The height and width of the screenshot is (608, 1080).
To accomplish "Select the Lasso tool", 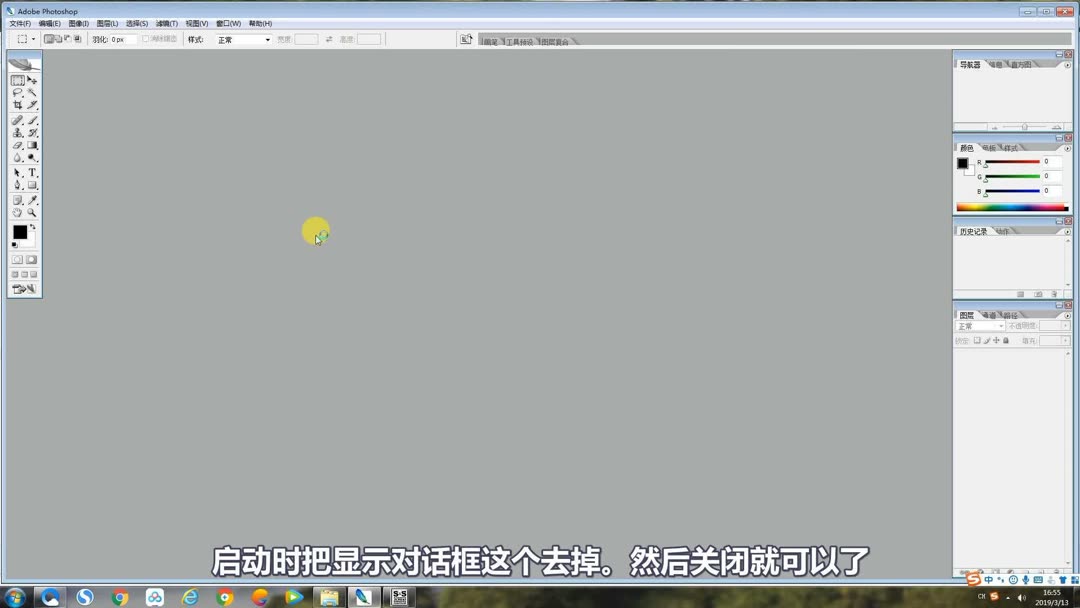I will tap(17, 91).
